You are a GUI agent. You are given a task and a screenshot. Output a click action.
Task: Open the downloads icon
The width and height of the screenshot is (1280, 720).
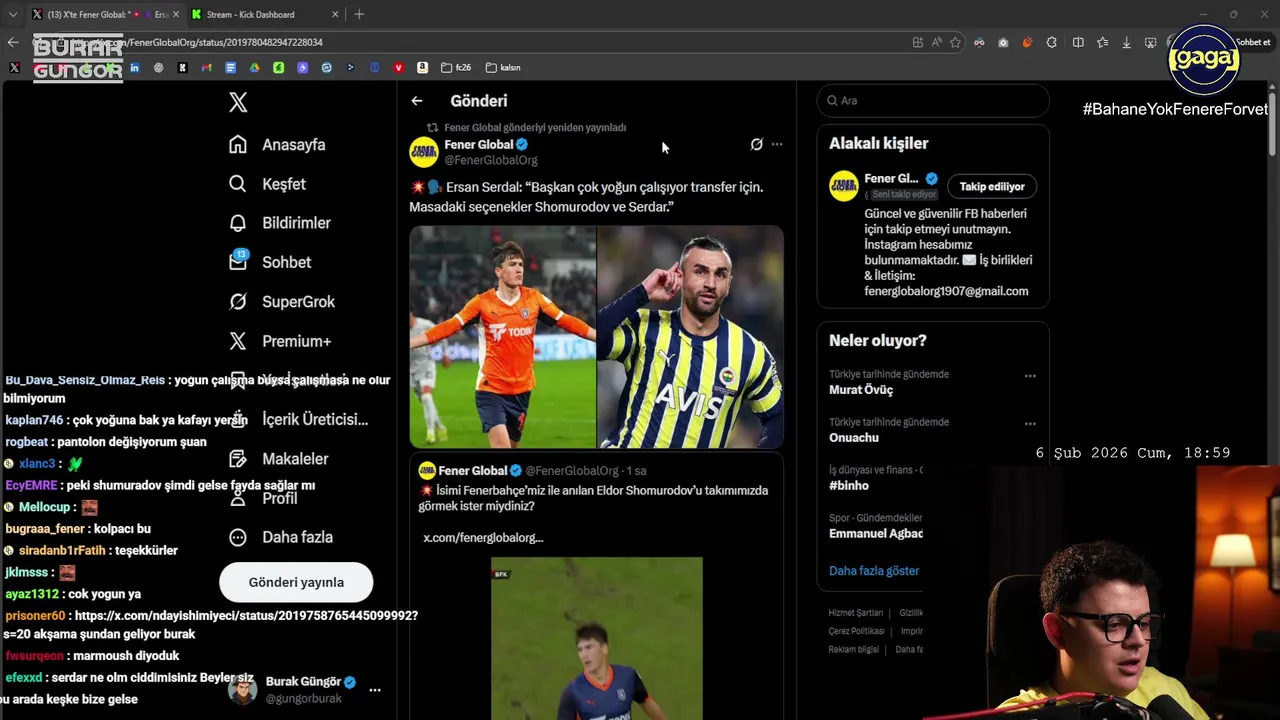pos(1126,42)
